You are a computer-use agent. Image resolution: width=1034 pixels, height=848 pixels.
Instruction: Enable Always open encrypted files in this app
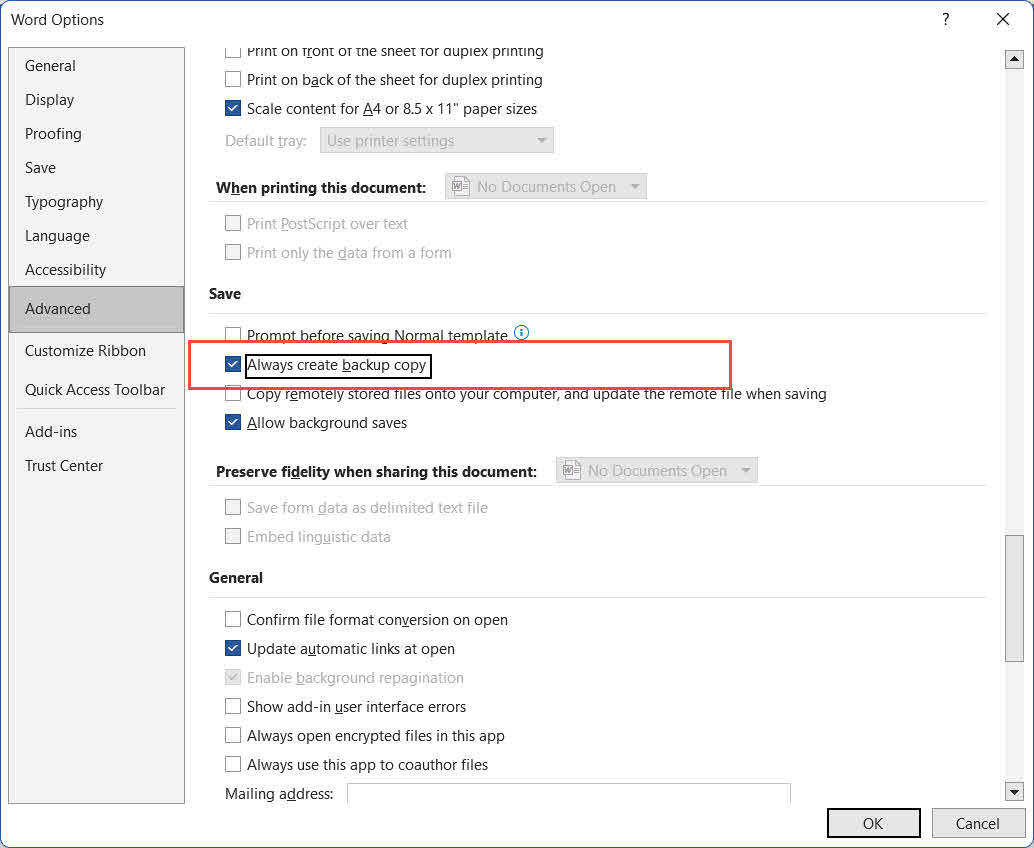point(233,736)
